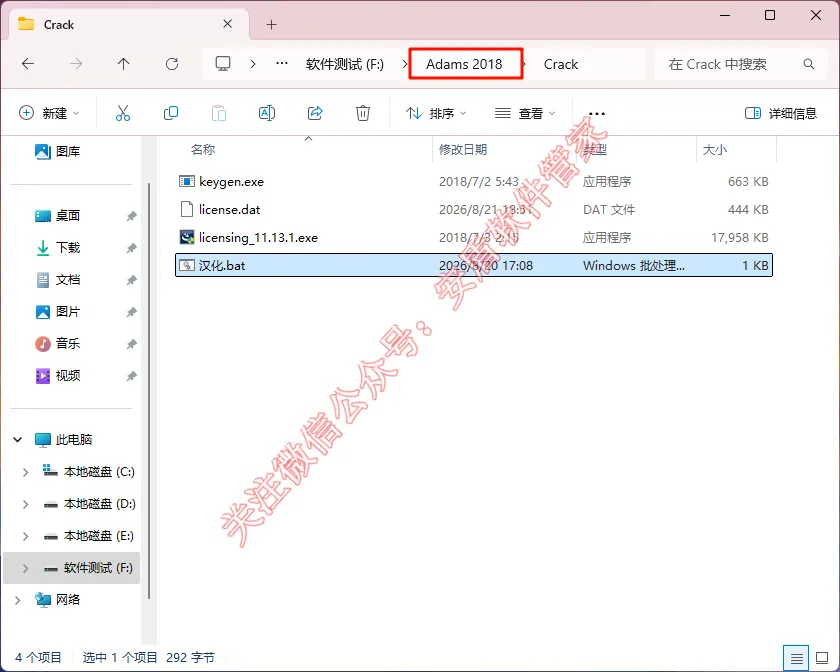The width and height of the screenshot is (840, 672).
Task: Select 此电脑 in navigation pane
Action: [63, 439]
